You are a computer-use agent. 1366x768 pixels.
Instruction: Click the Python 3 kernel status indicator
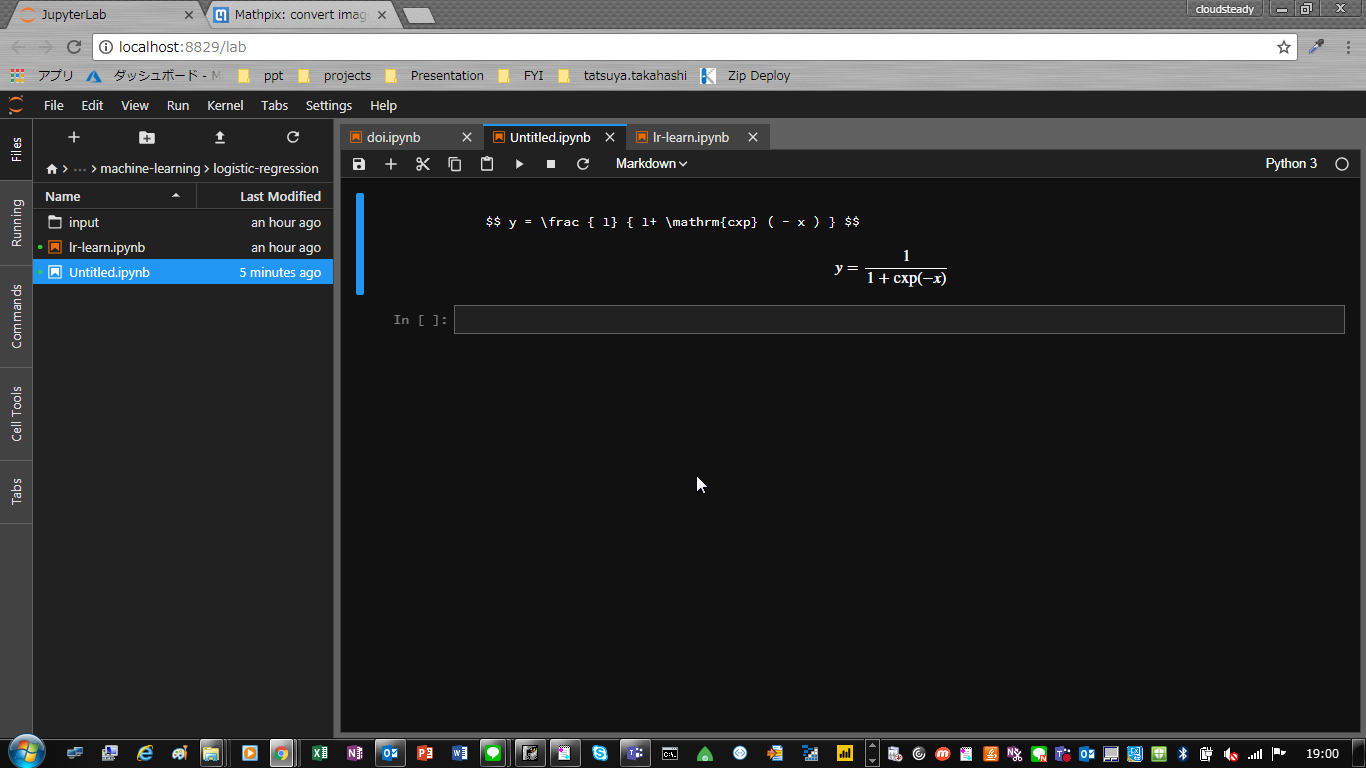point(1290,163)
